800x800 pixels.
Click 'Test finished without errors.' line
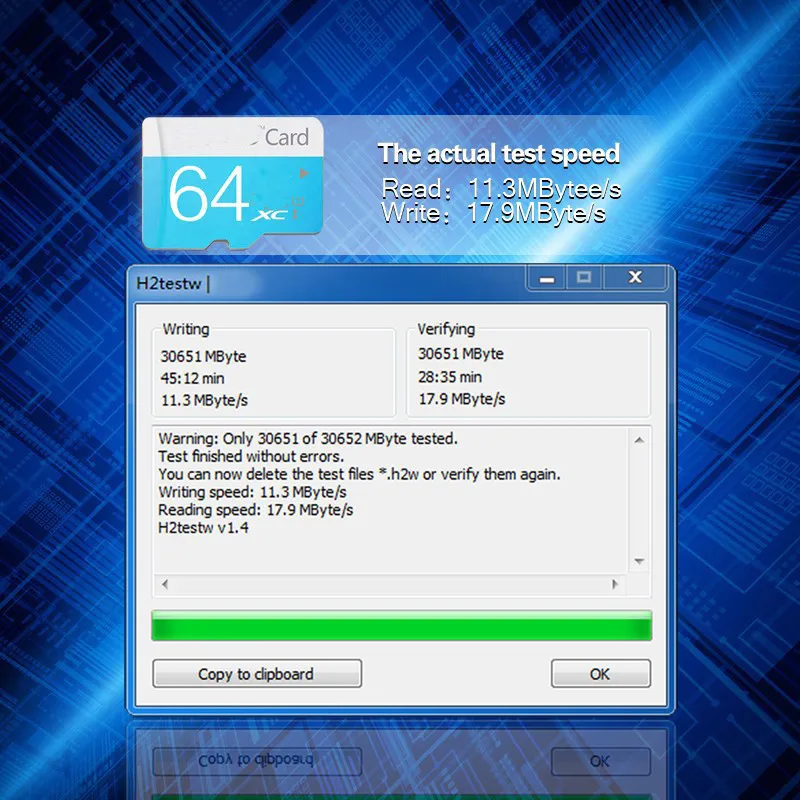pos(251,456)
